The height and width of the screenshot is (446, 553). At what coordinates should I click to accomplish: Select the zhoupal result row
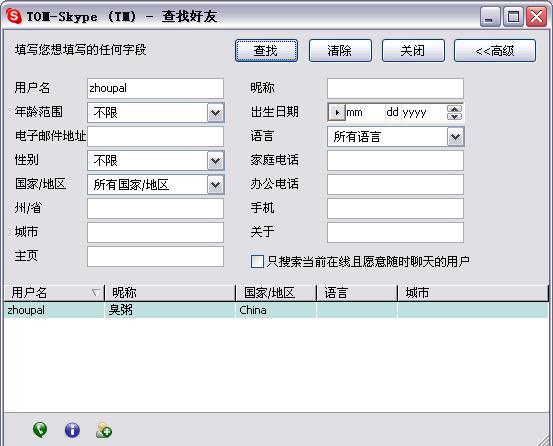pyautogui.click(x=276, y=310)
